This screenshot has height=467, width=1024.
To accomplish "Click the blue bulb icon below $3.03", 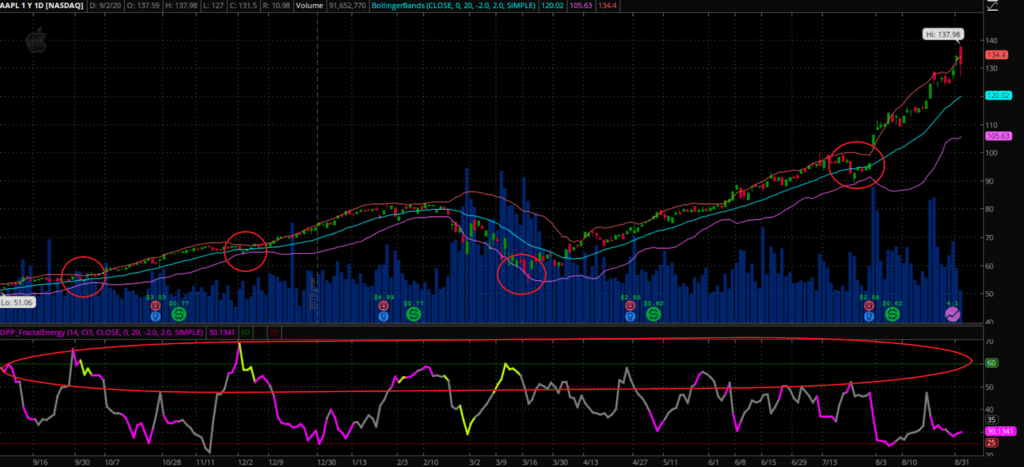I will tap(155, 316).
